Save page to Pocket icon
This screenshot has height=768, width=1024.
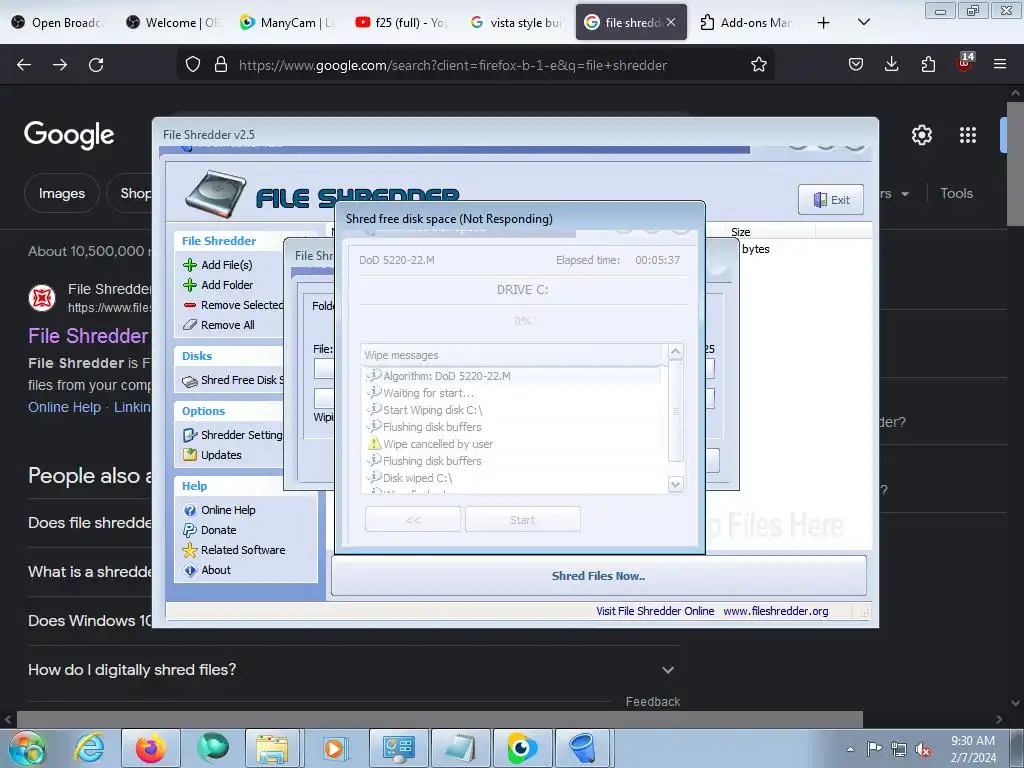(856, 65)
